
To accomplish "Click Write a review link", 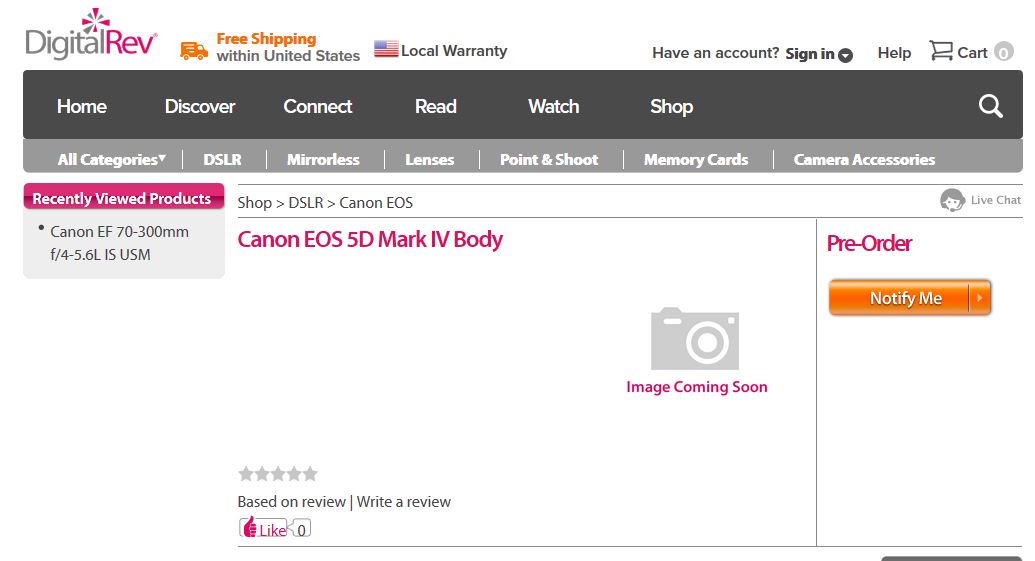I will tap(404, 502).
